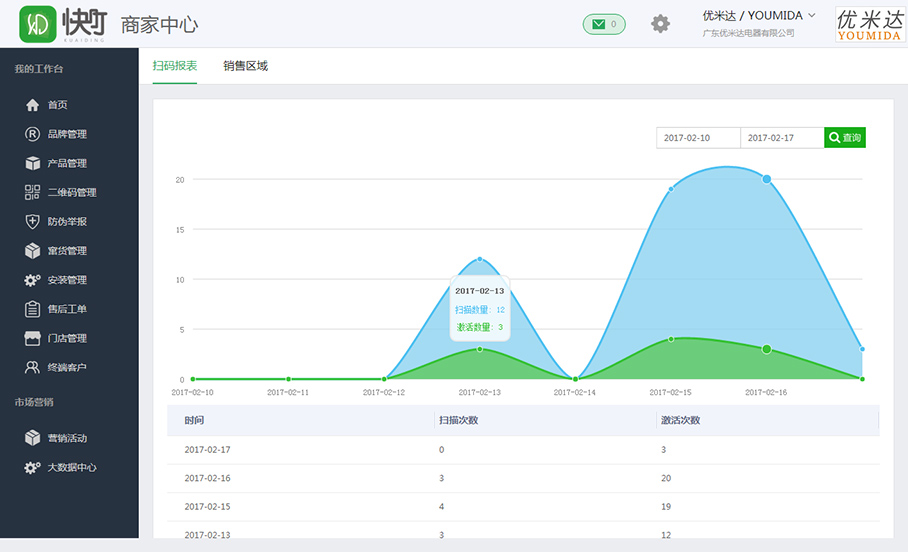Image resolution: width=908 pixels, height=552 pixels.
Task: Click the QR code icon for 二维码管理
Action: tap(32, 192)
